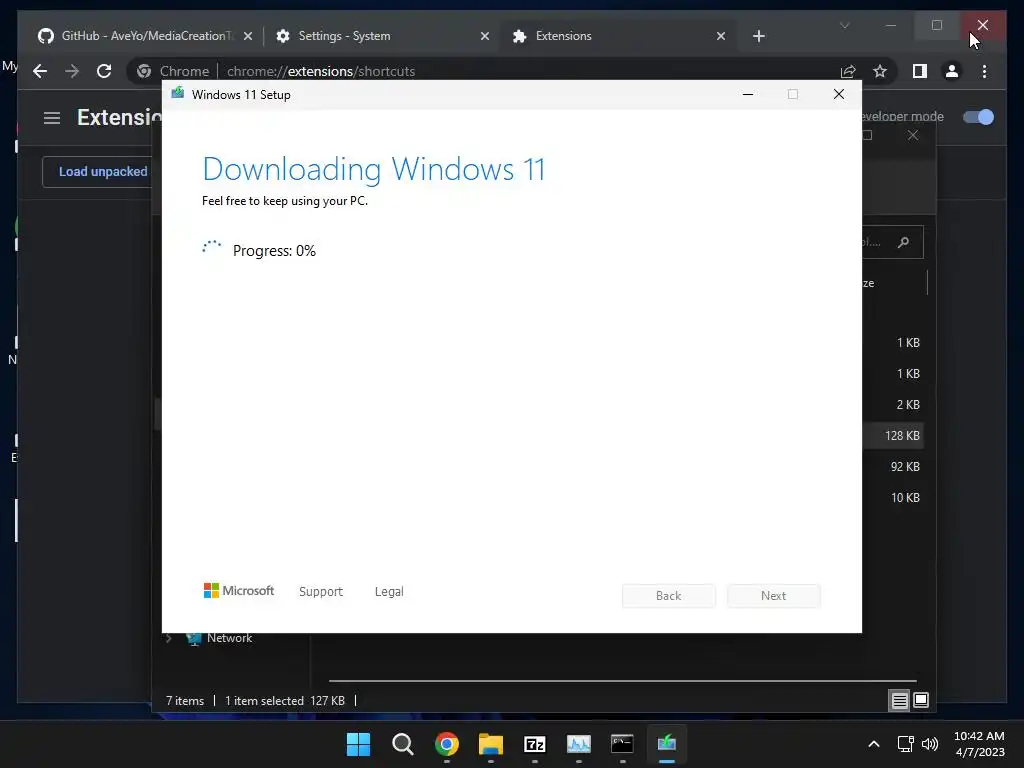This screenshot has width=1024, height=768.
Task: Close the GitHub tab
Action: click(x=248, y=36)
